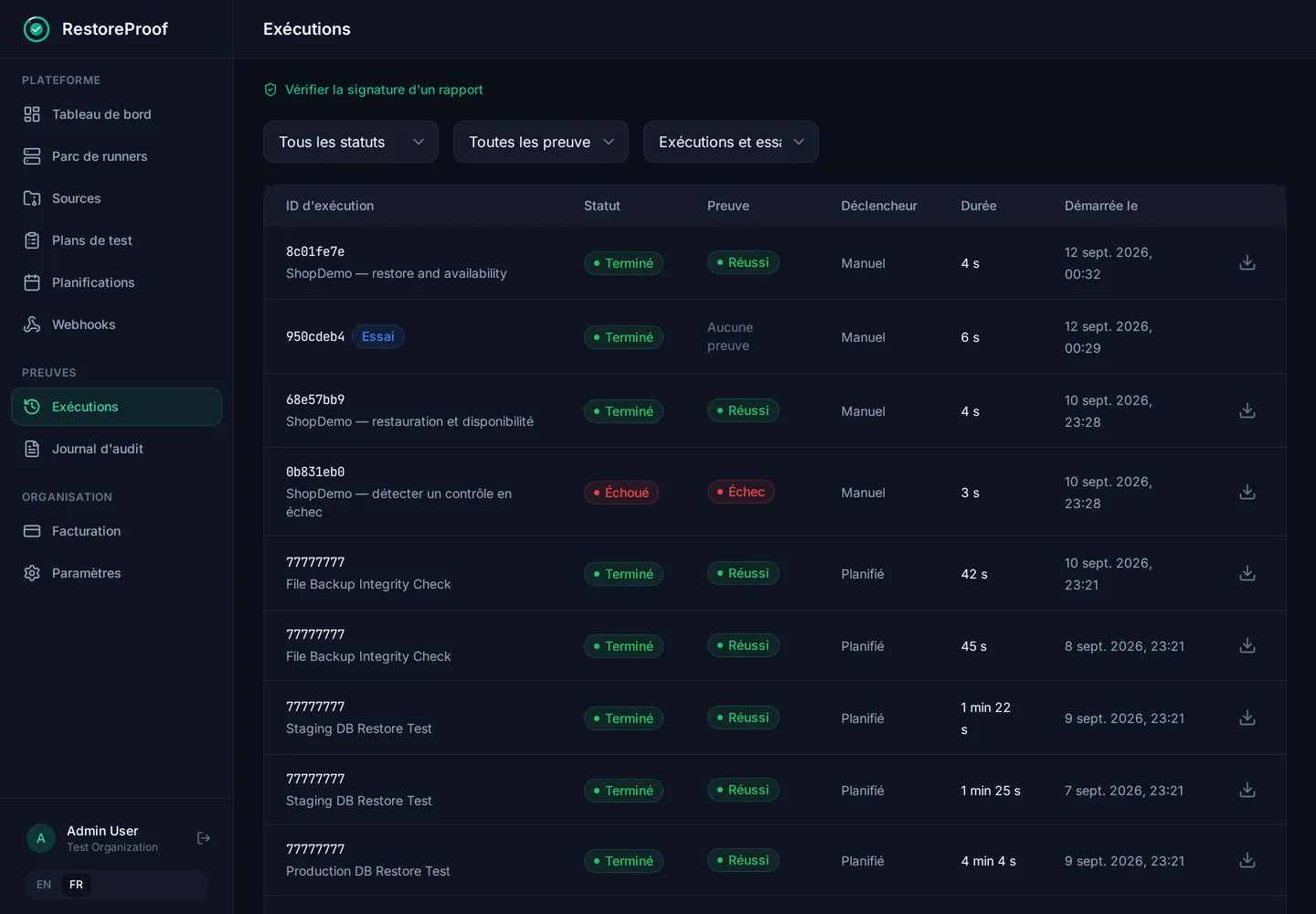Image resolution: width=1316 pixels, height=914 pixels.
Task: Click the logout icon beside Admin User
Action: [204, 838]
